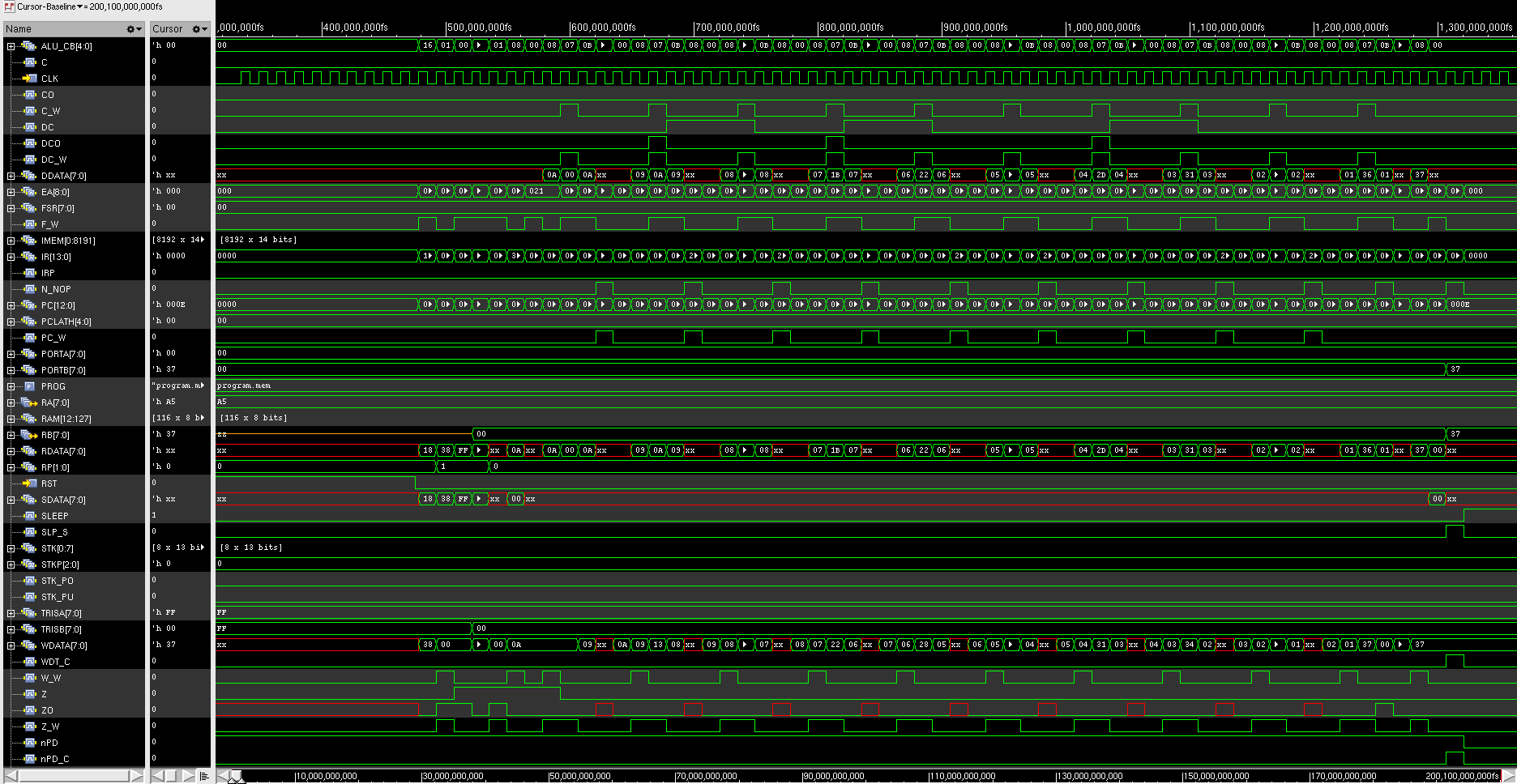The image size is (1517, 784).
Task: Click the W_W signal wave icon
Action: (29, 678)
